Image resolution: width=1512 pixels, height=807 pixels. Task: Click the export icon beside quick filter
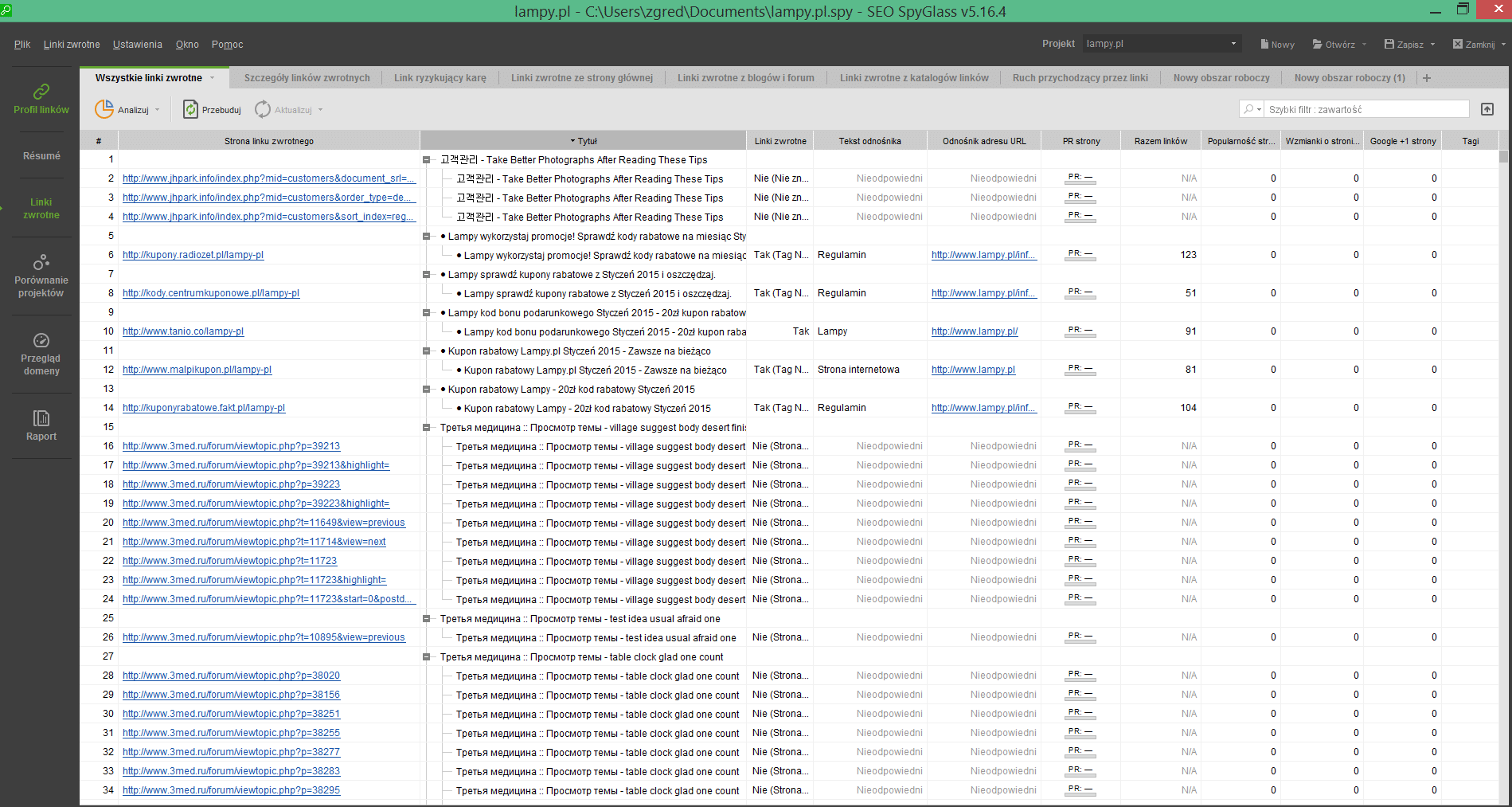pos(1487,109)
